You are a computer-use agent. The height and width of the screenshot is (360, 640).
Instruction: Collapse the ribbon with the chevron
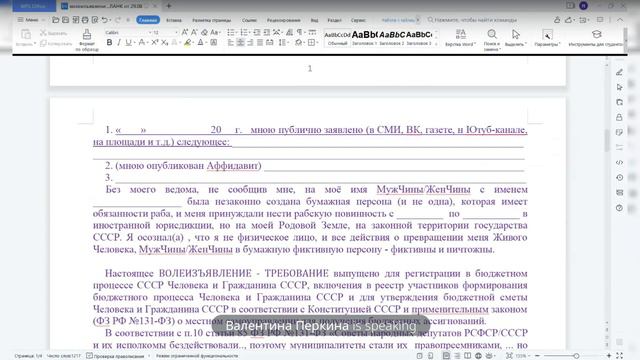pyautogui.click(x=620, y=20)
